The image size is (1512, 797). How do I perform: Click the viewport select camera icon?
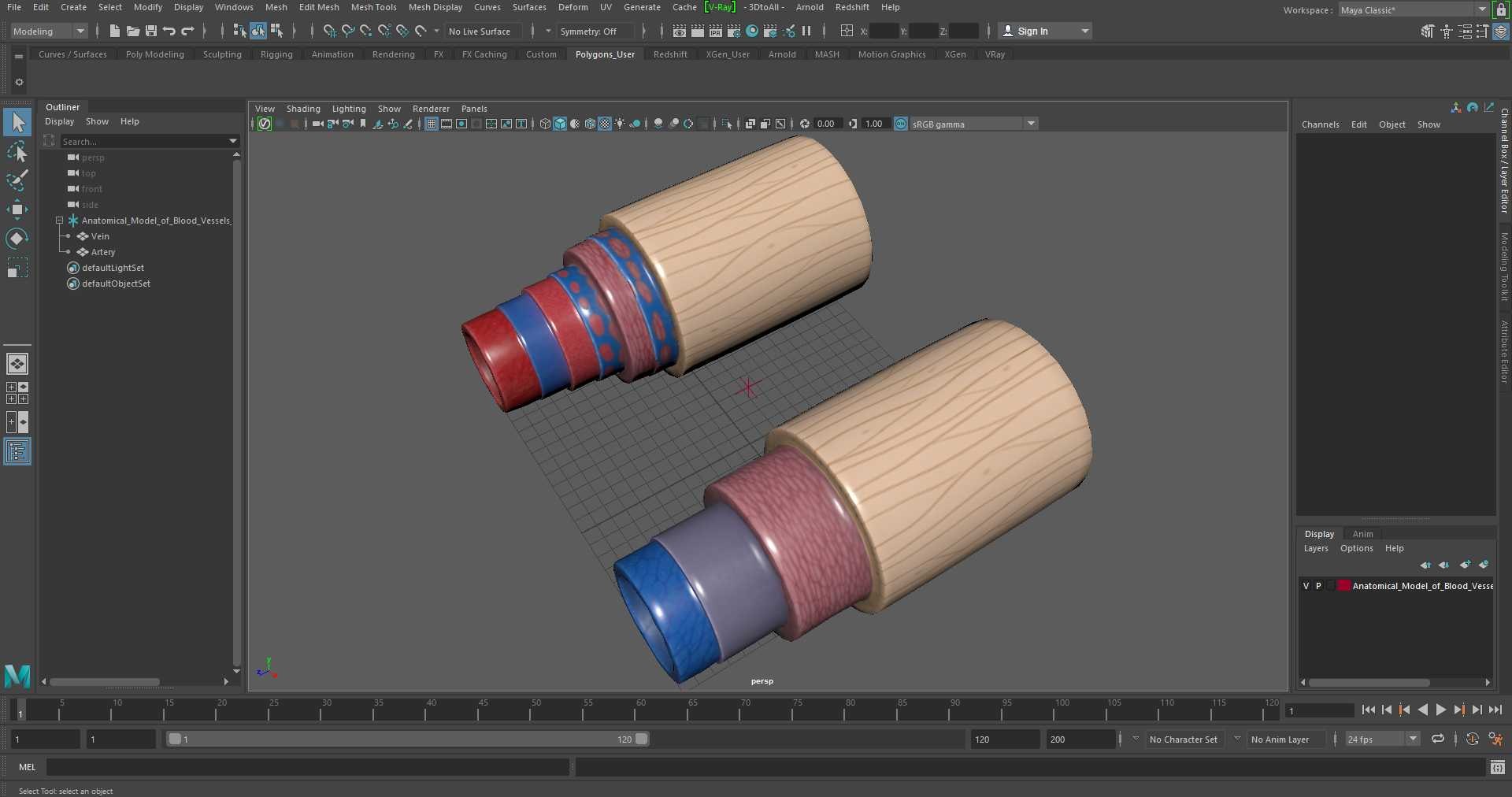(x=318, y=124)
